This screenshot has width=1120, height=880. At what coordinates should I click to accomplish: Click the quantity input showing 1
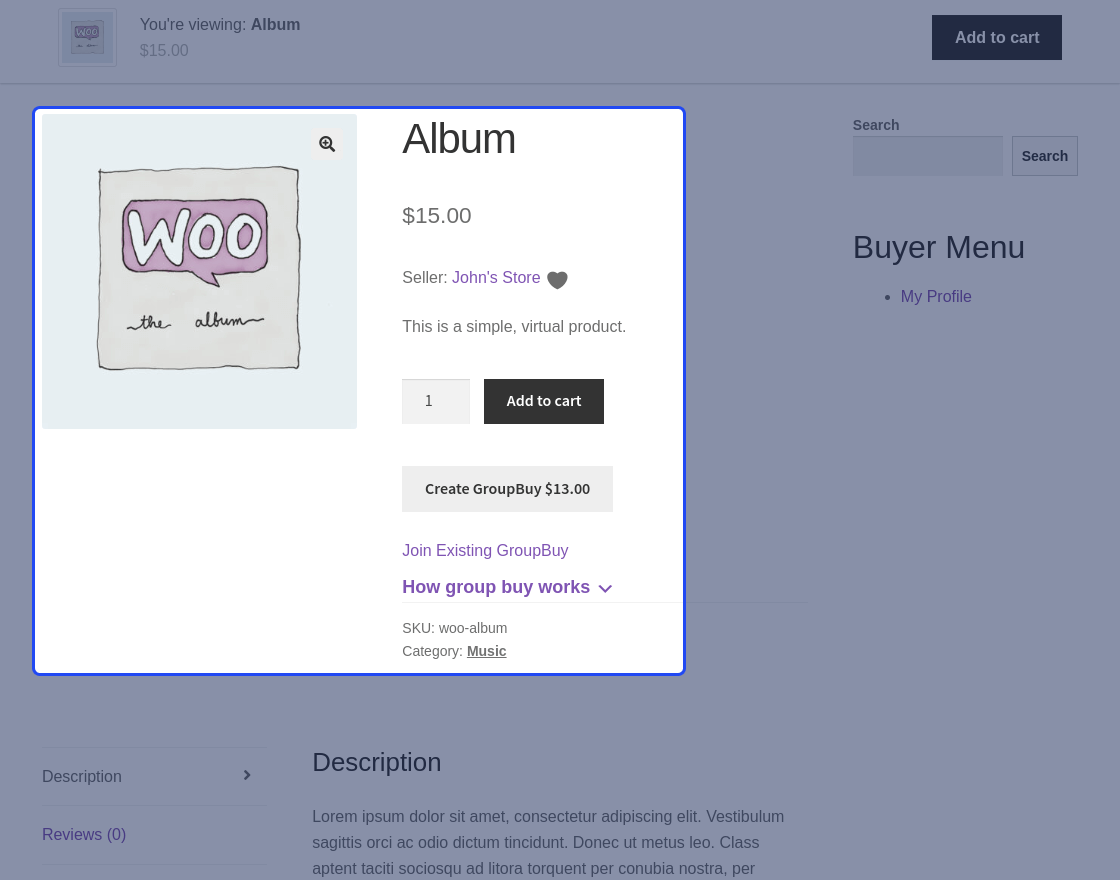coord(436,401)
